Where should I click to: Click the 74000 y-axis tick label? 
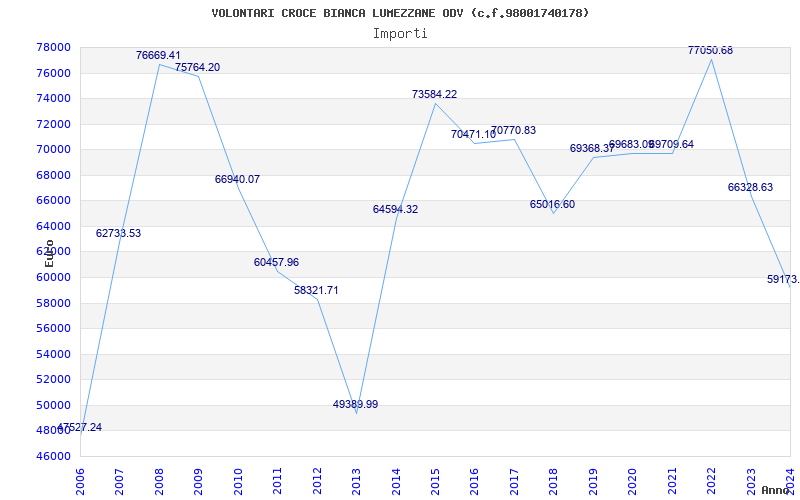click(x=53, y=98)
